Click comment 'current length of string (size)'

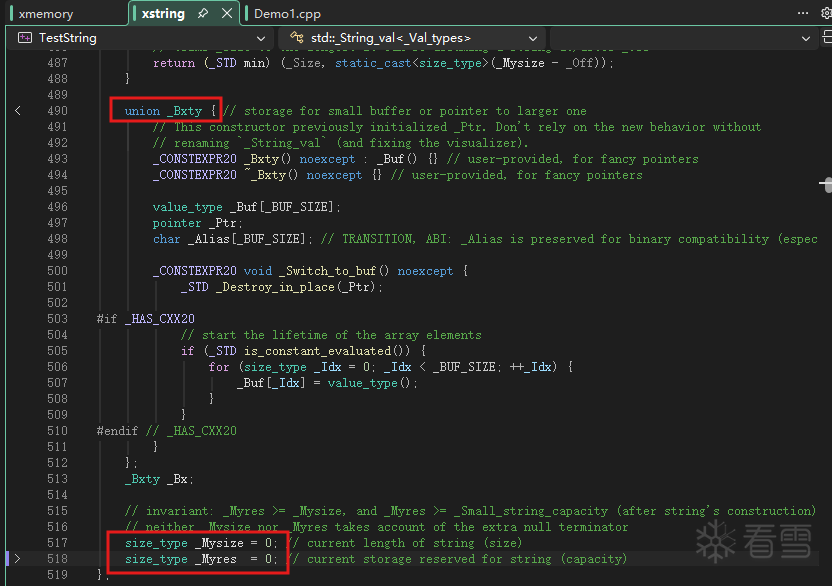pos(414,543)
